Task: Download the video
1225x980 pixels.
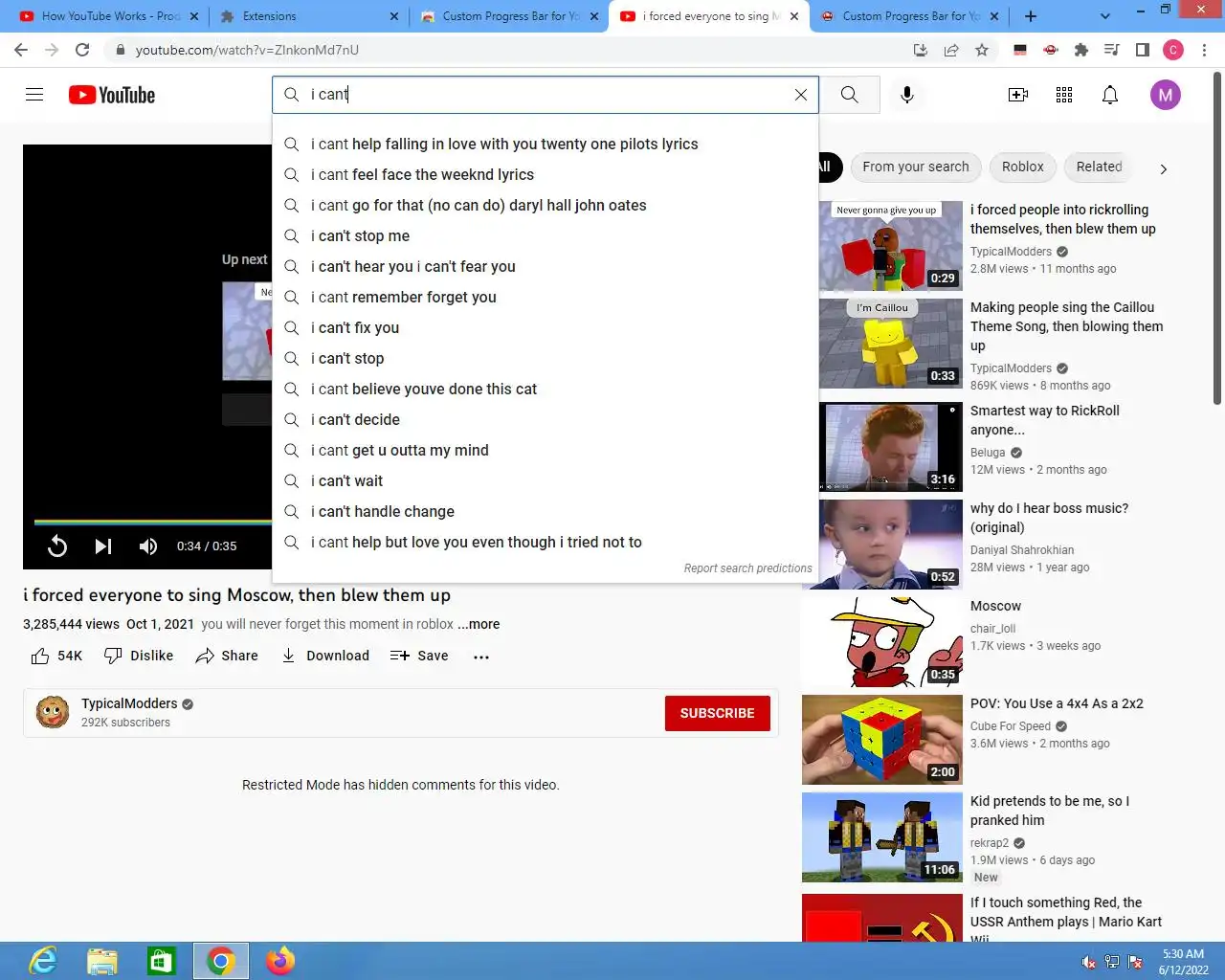Action: pyautogui.click(x=325, y=656)
